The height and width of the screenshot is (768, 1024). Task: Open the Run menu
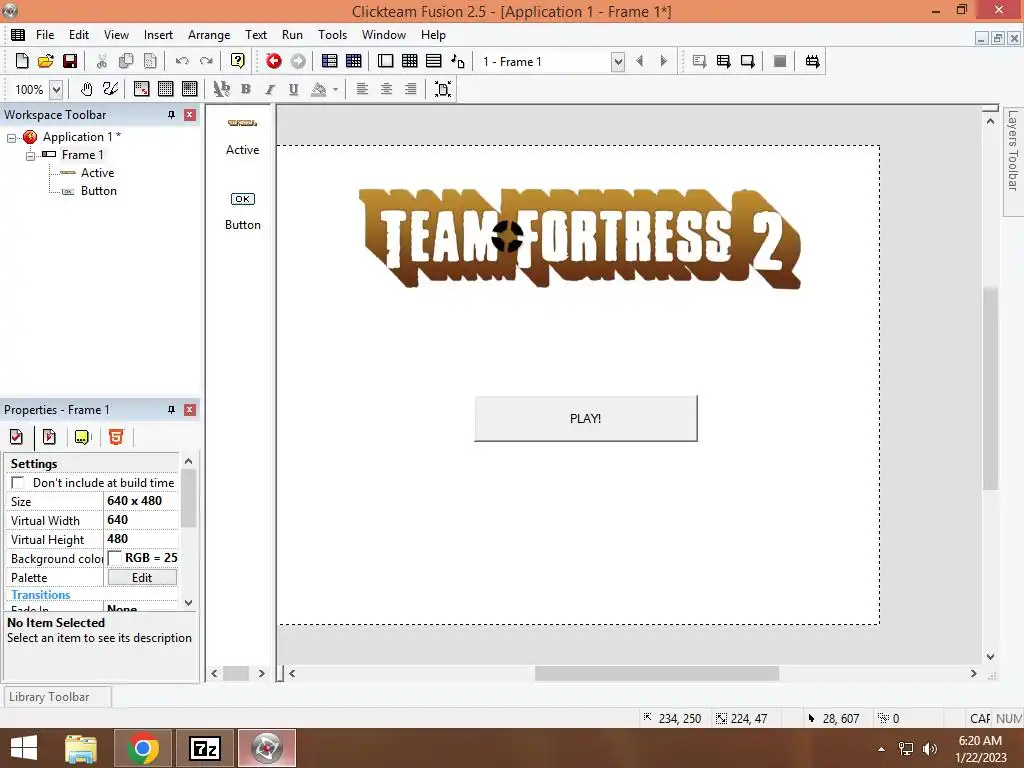[292, 35]
